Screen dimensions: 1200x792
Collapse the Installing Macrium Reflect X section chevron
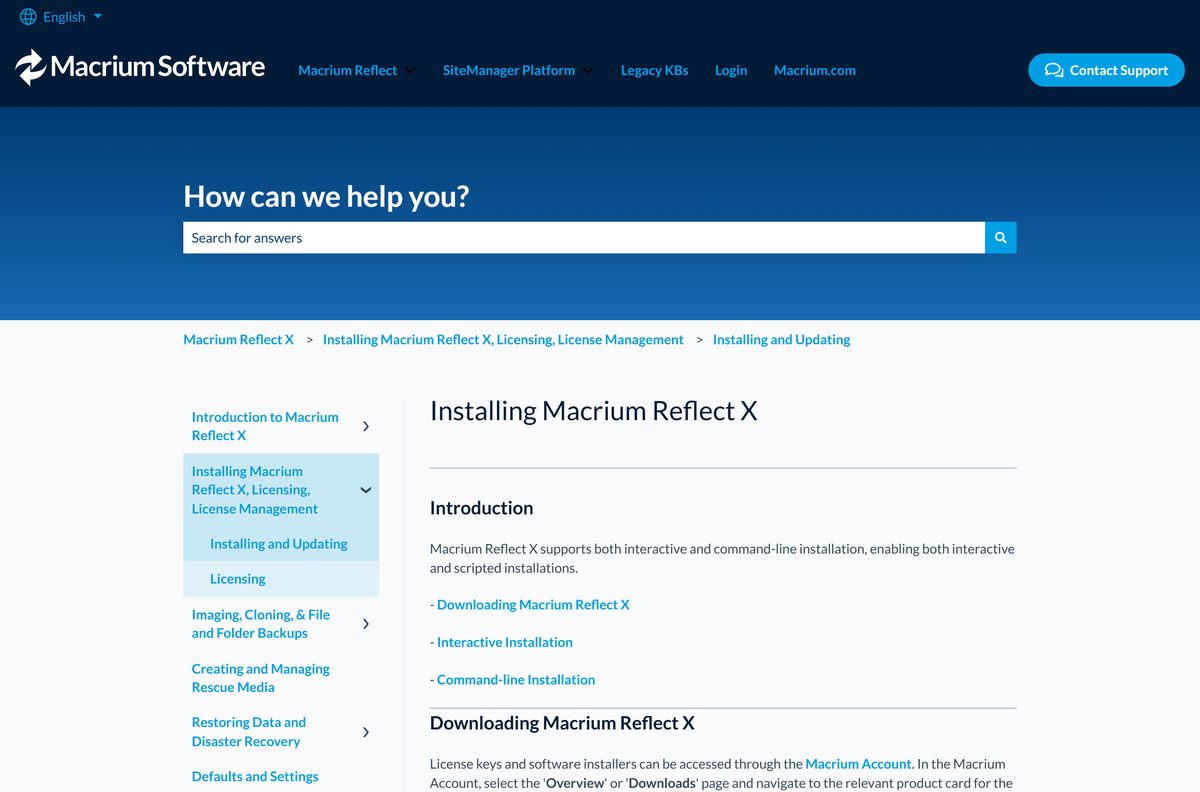[366, 490]
